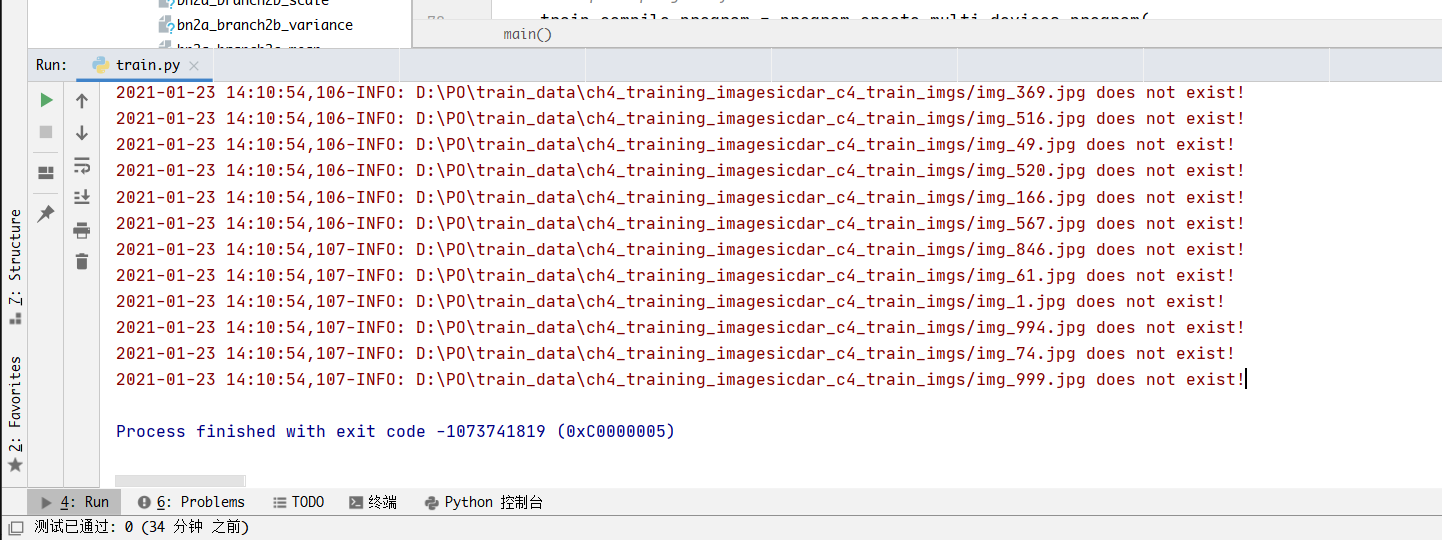Screen dimensions: 1442x540
Task: Restore the Run panel layout
Action: (46, 173)
